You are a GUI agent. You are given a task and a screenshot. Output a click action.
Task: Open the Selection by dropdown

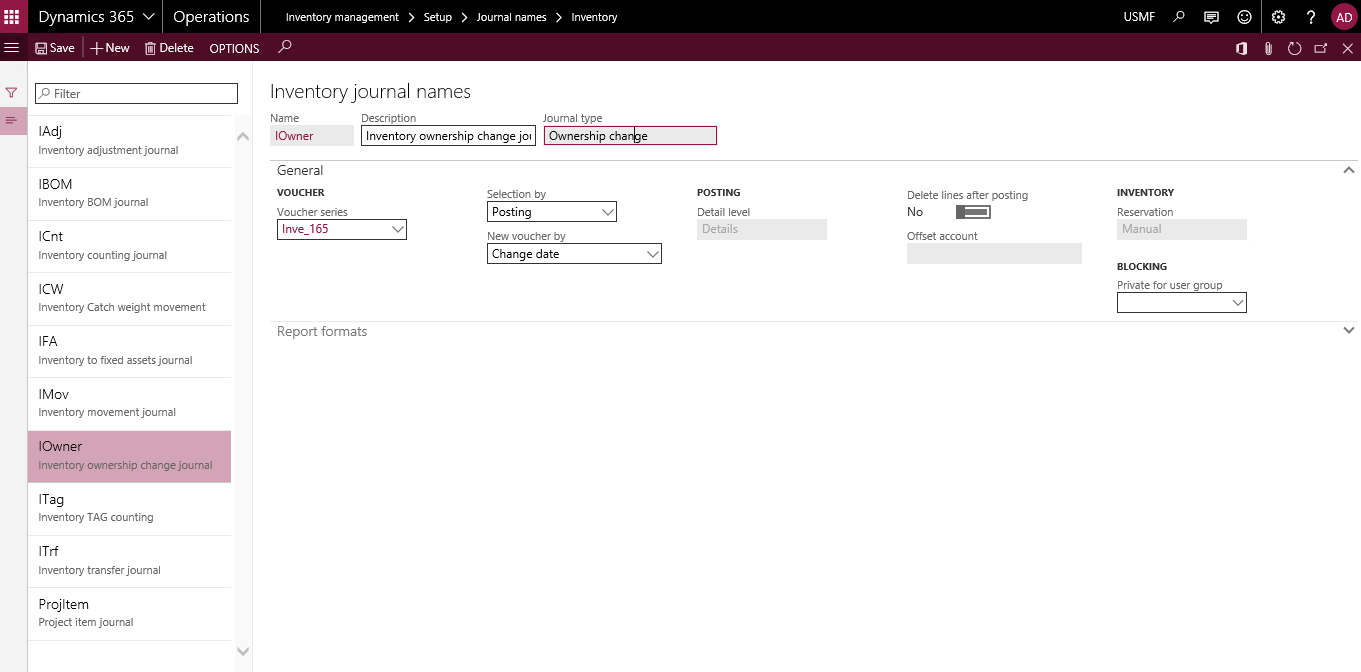608,211
